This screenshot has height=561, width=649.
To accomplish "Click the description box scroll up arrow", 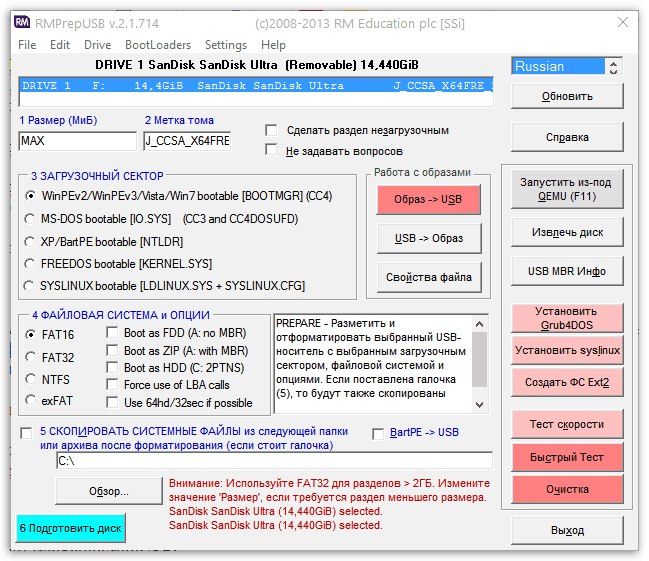I will point(479,324).
